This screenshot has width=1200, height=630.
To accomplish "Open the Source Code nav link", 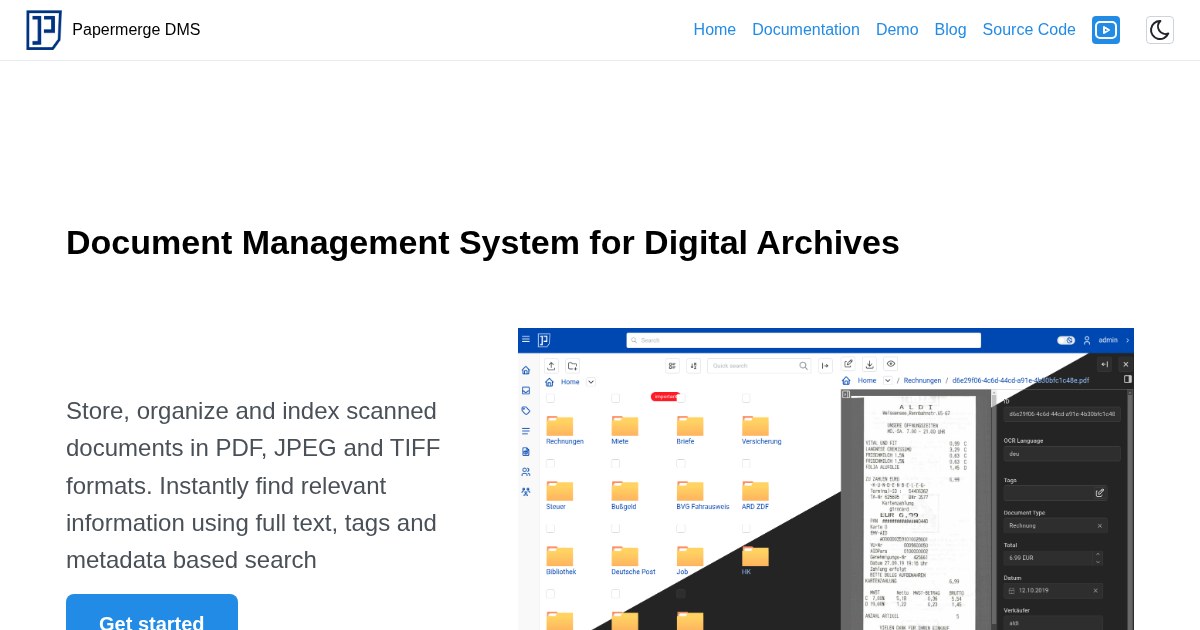I will pos(1029,30).
